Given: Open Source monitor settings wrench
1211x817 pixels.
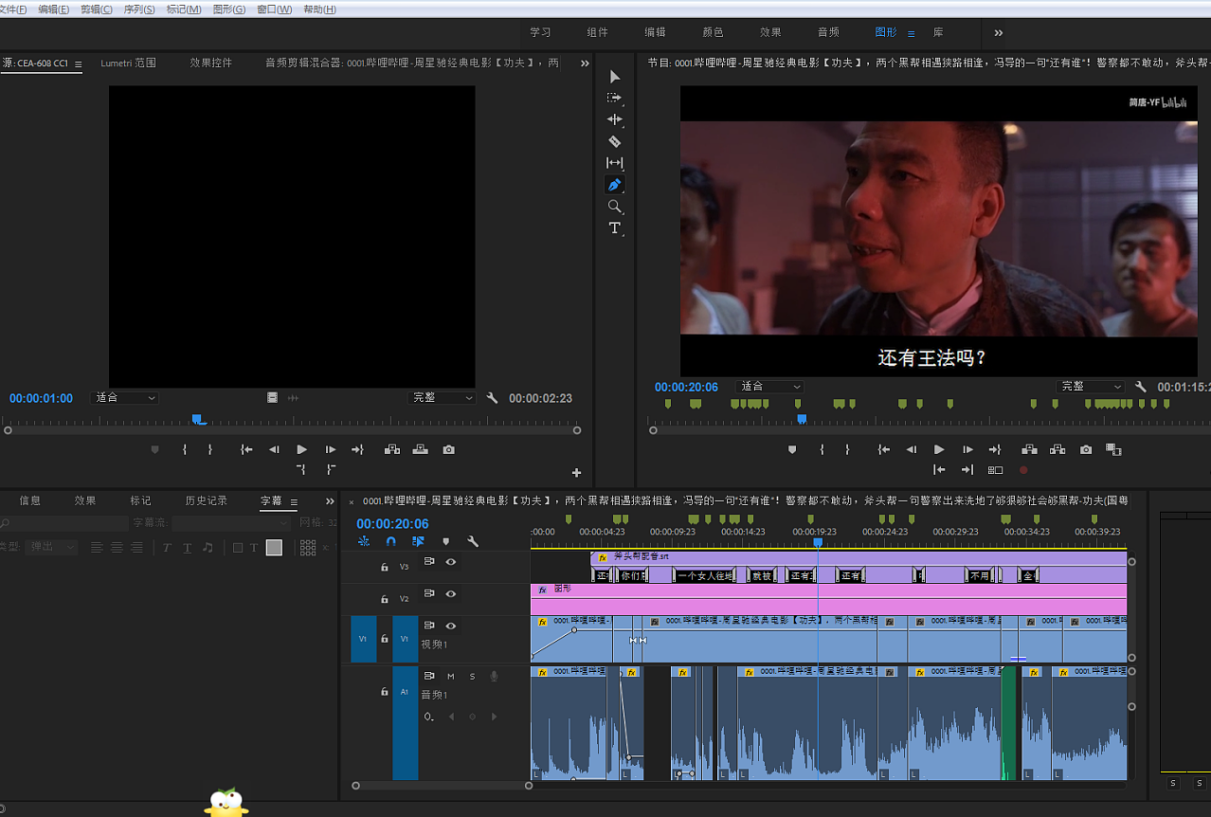Looking at the screenshot, I should 492,398.
